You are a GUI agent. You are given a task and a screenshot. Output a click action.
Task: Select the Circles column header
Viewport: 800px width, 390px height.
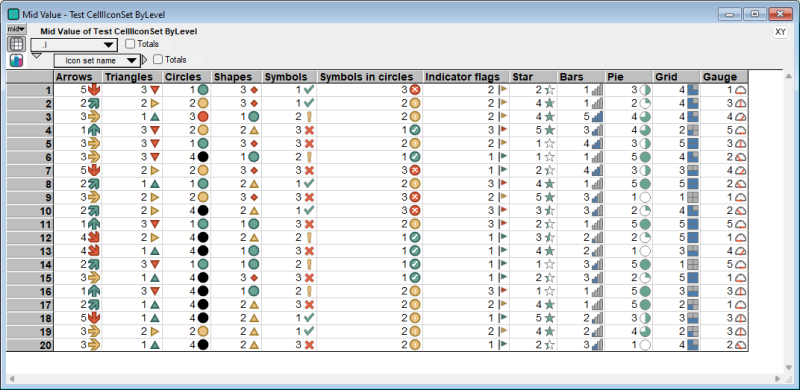point(187,77)
